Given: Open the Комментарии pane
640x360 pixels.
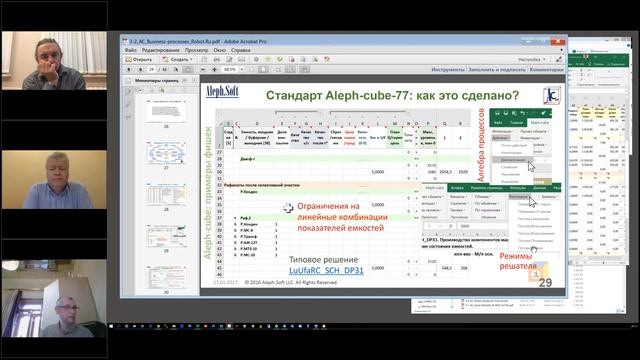Looking at the screenshot, I should (x=547, y=70).
